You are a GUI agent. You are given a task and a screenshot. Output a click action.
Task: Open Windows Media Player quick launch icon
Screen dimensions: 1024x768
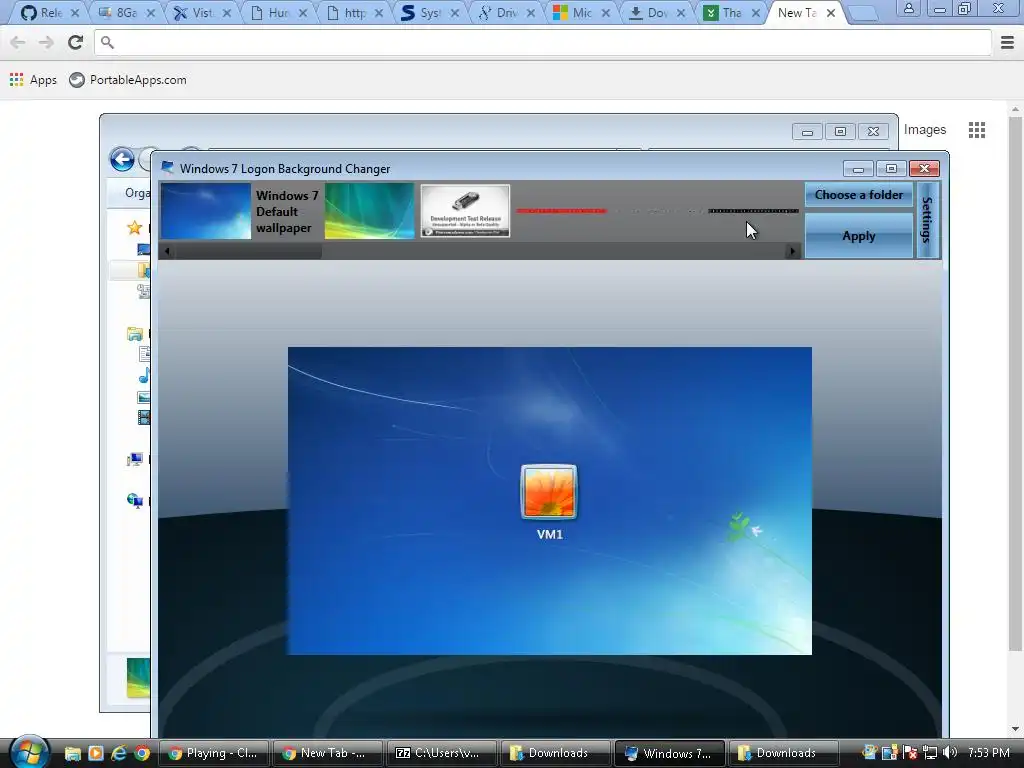(95, 753)
